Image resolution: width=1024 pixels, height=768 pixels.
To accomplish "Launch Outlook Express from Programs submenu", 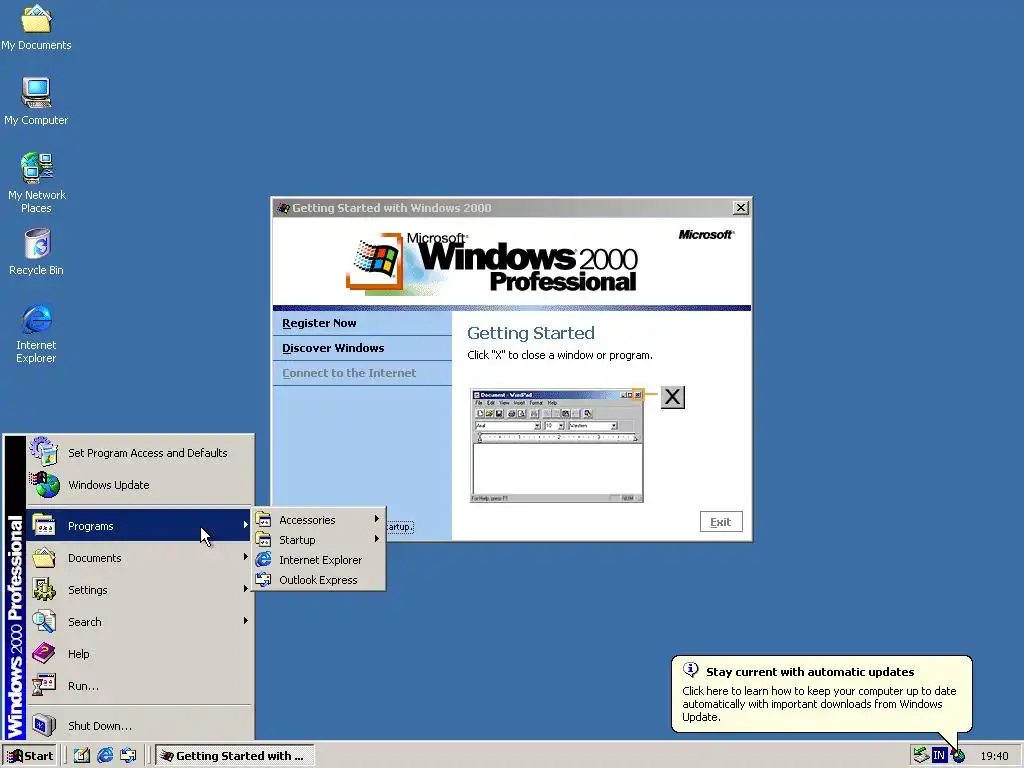I will click(319, 580).
